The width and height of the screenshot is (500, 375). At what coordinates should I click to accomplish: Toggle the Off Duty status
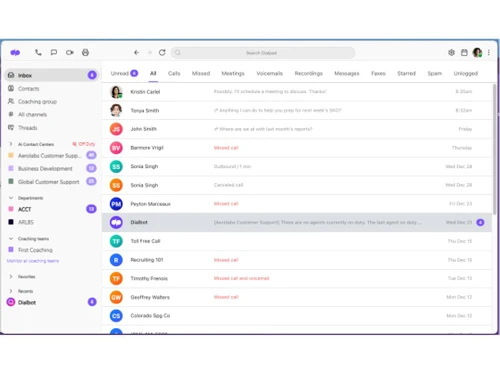pyautogui.click(x=84, y=144)
